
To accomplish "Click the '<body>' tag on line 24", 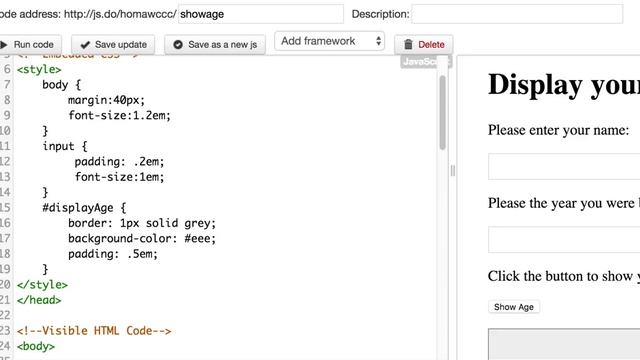I will click(x=36, y=346).
